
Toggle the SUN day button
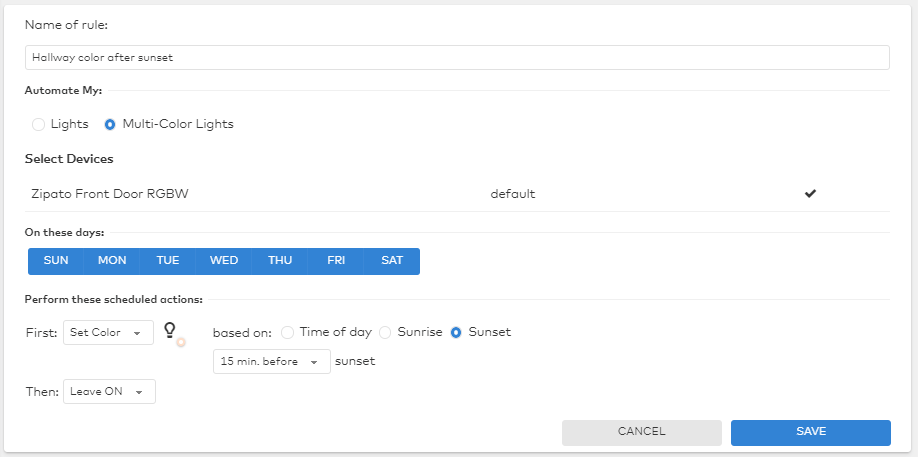click(x=56, y=261)
